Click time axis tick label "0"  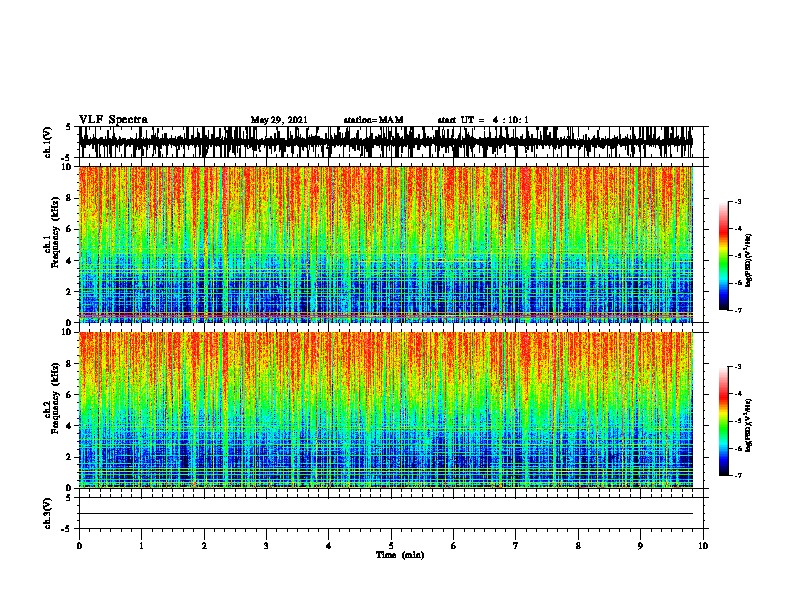click(x=79, y=546)
